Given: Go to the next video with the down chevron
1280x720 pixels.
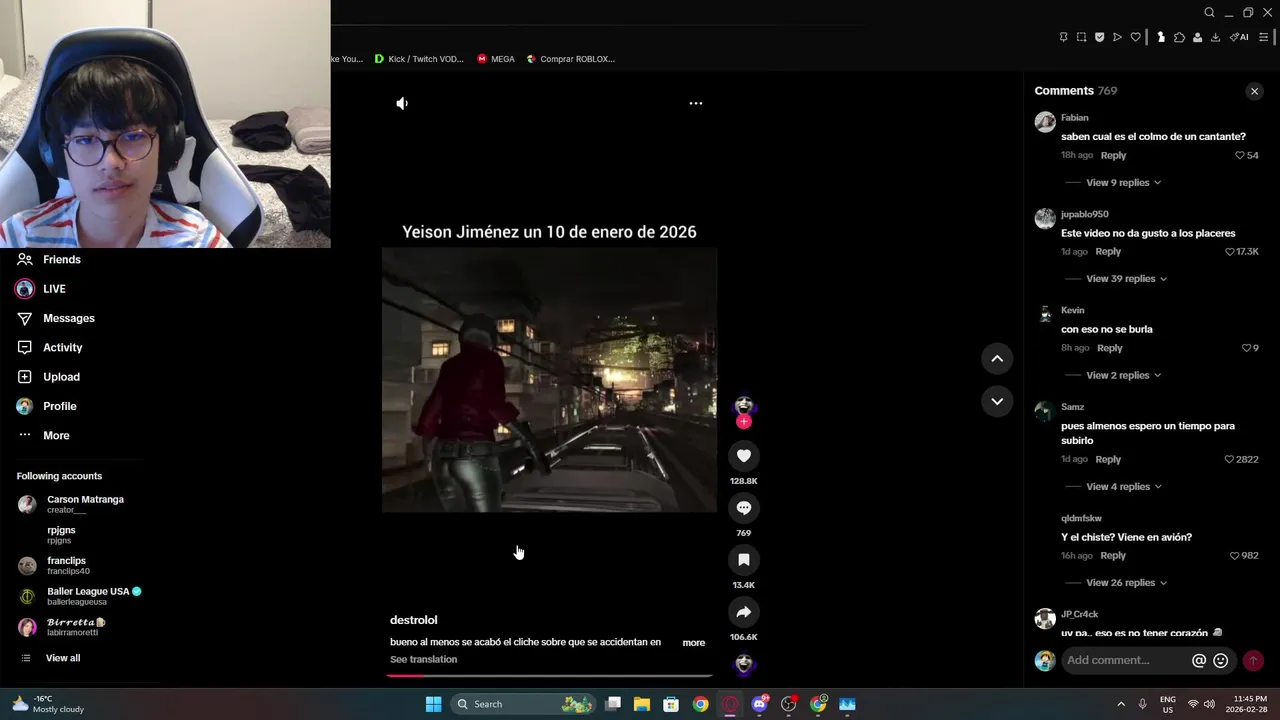Looking at the screenshot, I should point(997,401).
